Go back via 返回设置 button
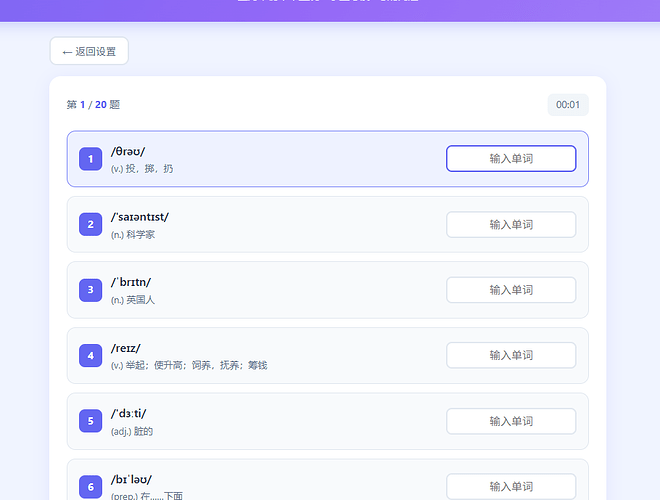Viewport: 660px width, 500px height. pyautogui.click(x=89, y=51)
